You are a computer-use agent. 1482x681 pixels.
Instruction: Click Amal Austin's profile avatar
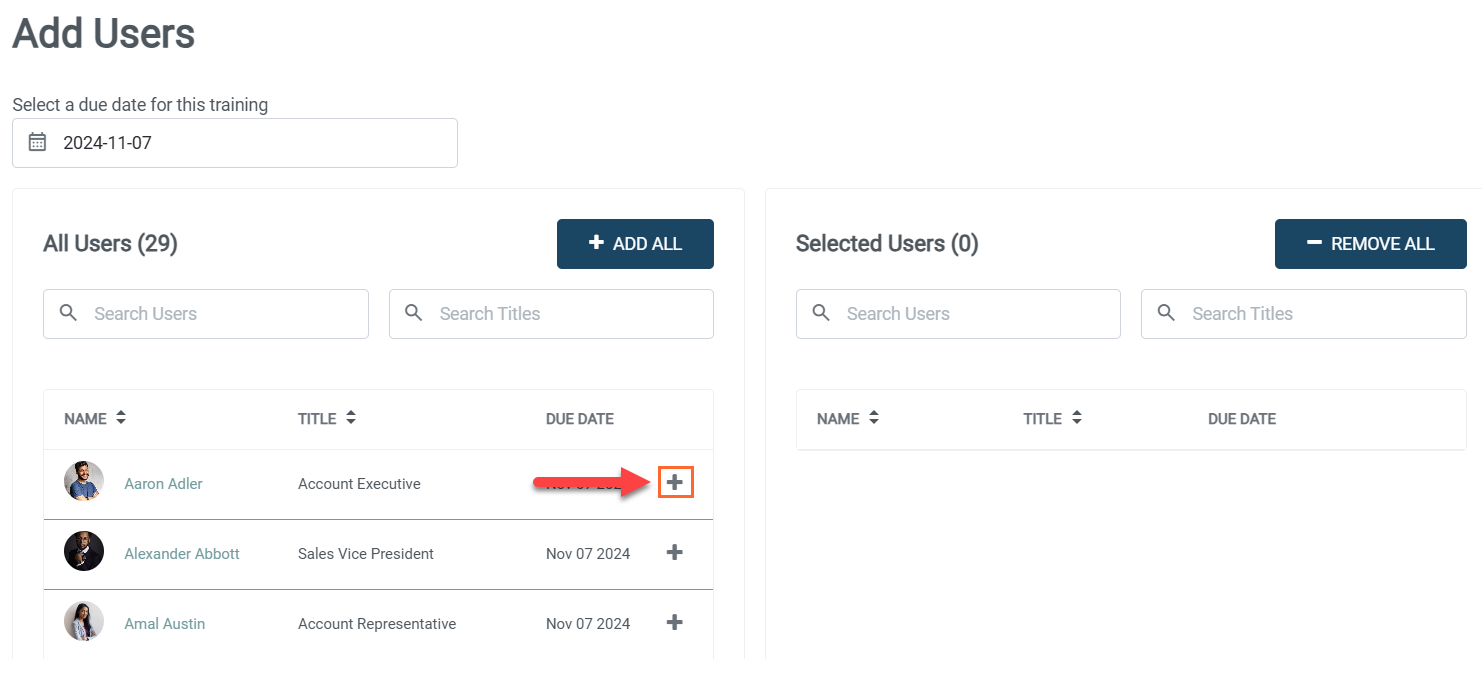[x=84, y=622]
